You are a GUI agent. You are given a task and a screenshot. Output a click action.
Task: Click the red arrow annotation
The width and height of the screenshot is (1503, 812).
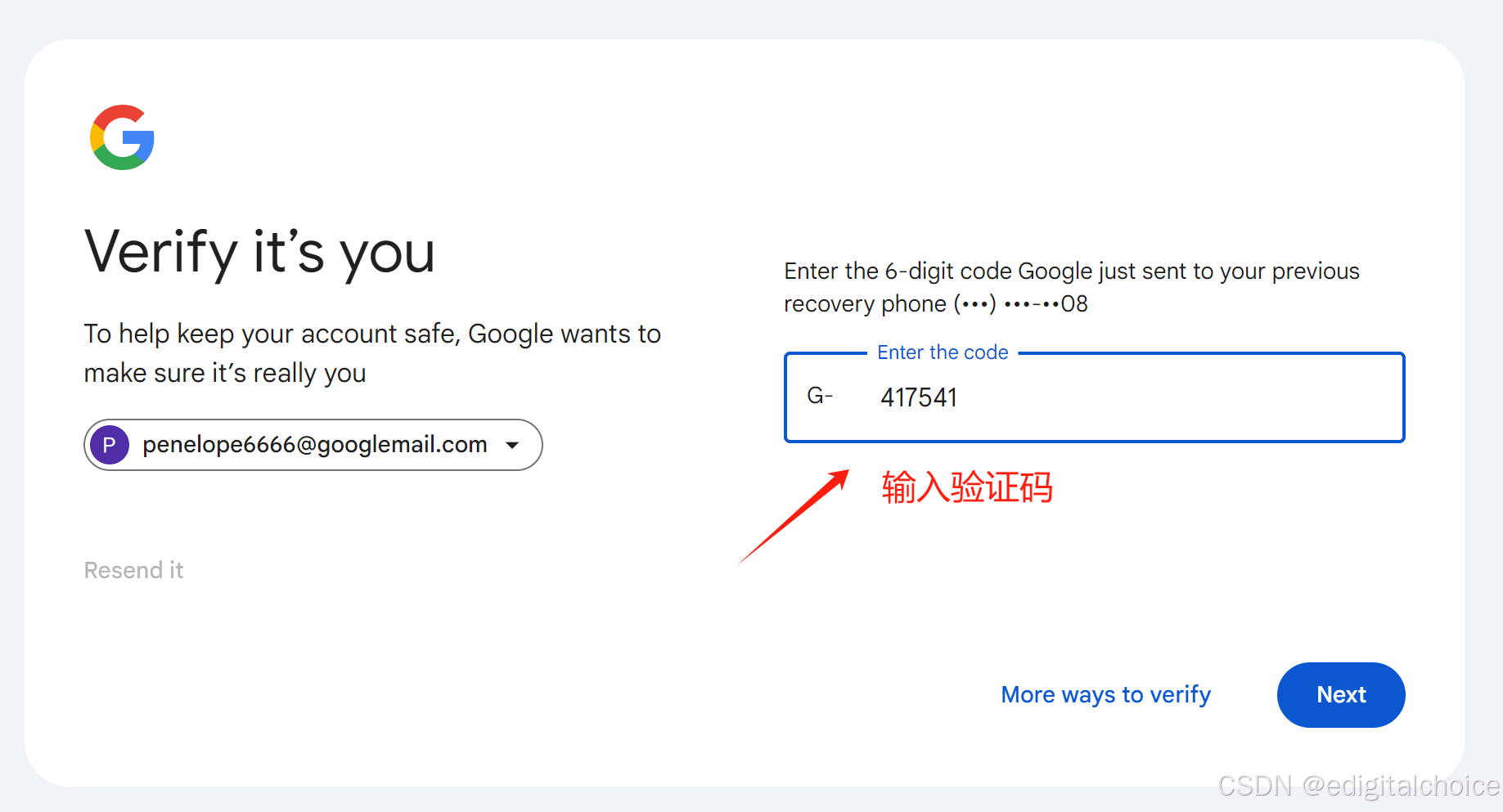[x=794, y=517]
